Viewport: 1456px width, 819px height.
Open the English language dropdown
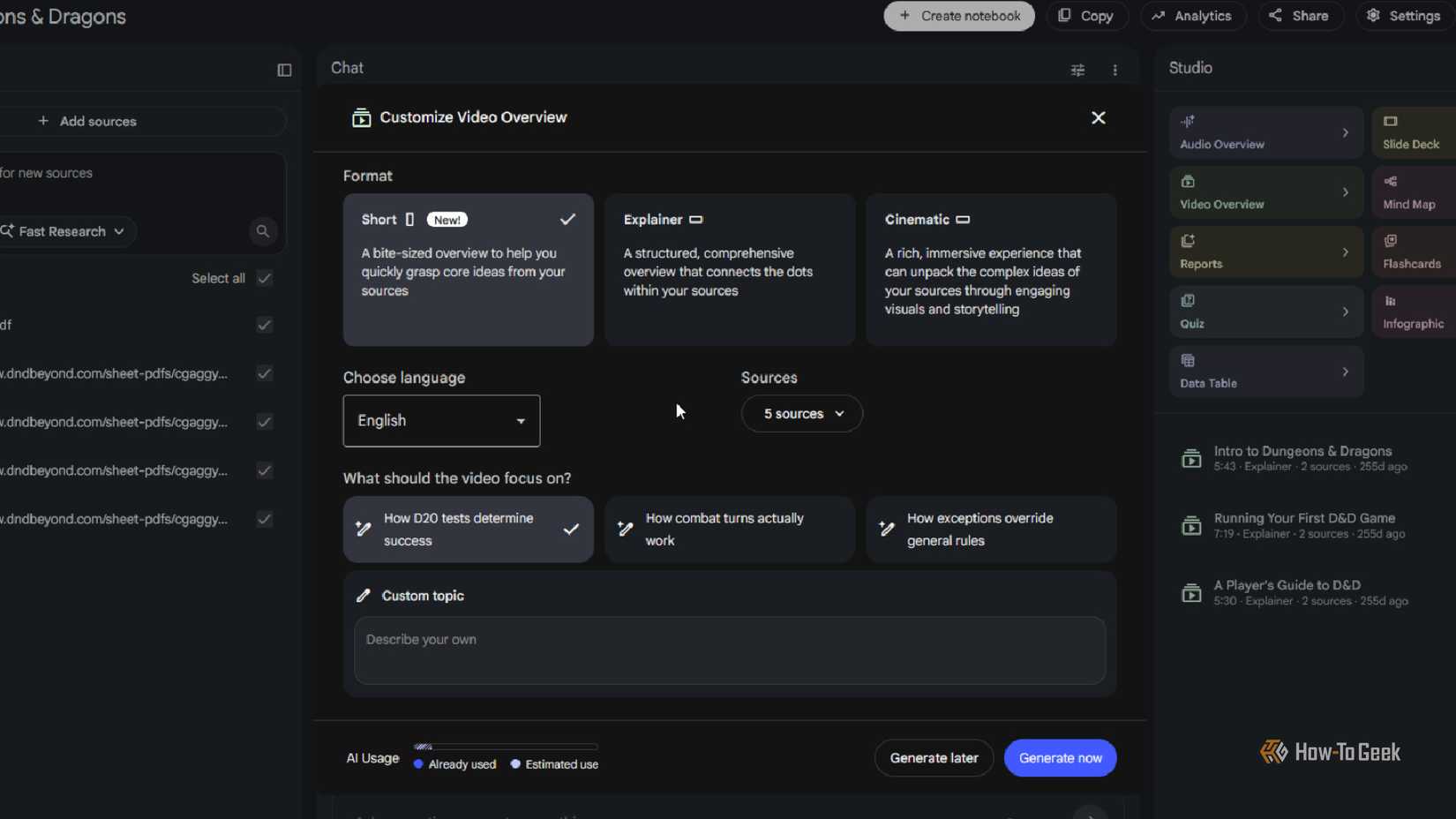point(441,421)
